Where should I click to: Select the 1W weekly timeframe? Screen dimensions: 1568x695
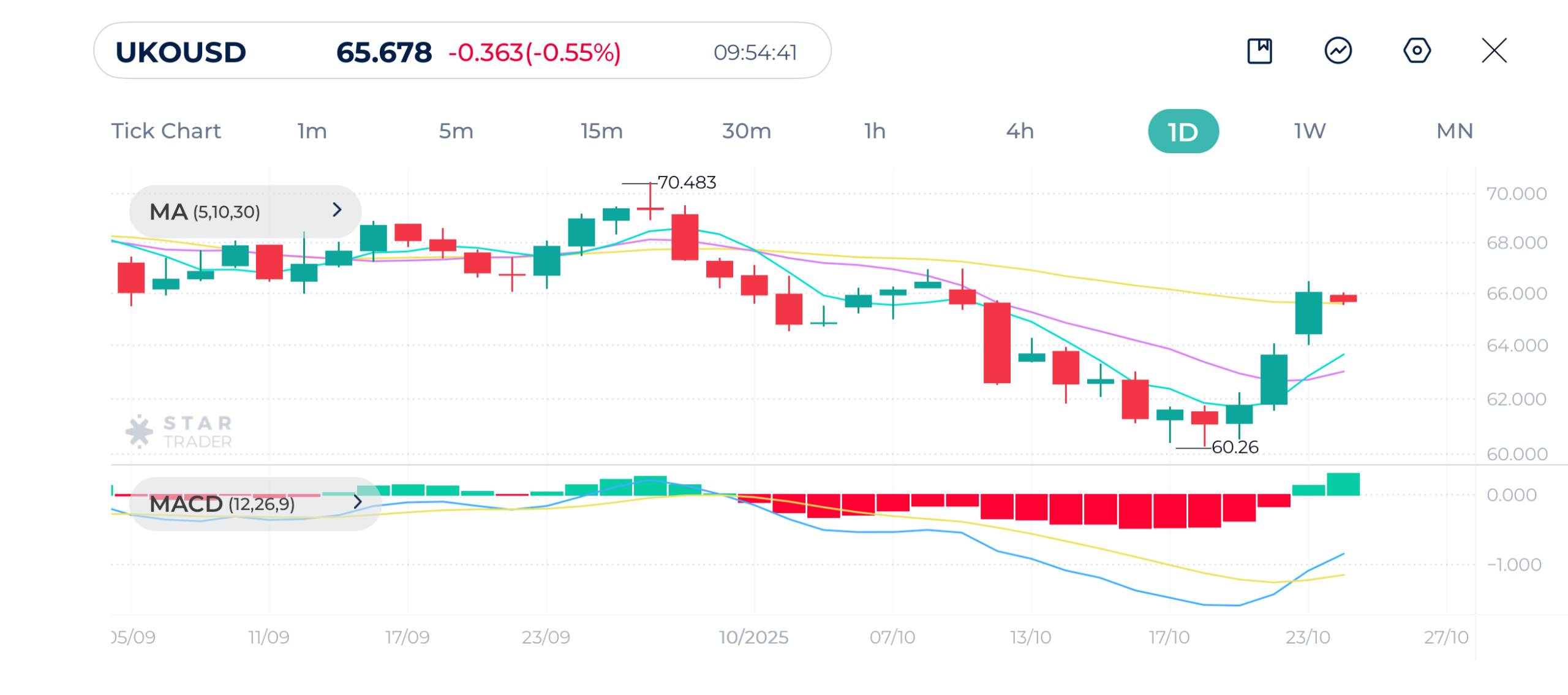point(1310,131)
